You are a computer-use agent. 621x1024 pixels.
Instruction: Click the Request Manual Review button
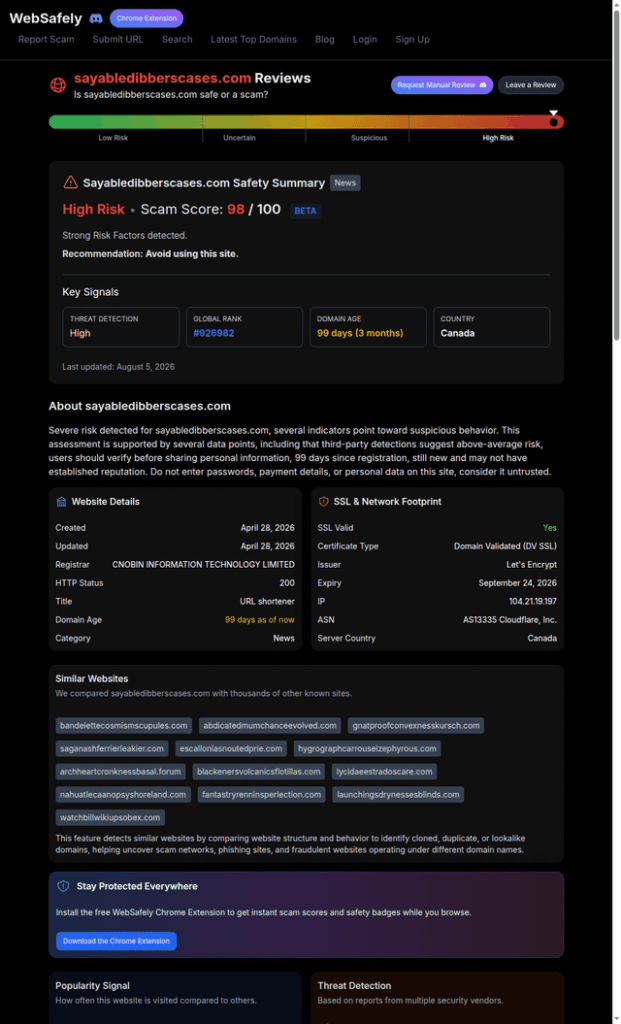point(442,85)
